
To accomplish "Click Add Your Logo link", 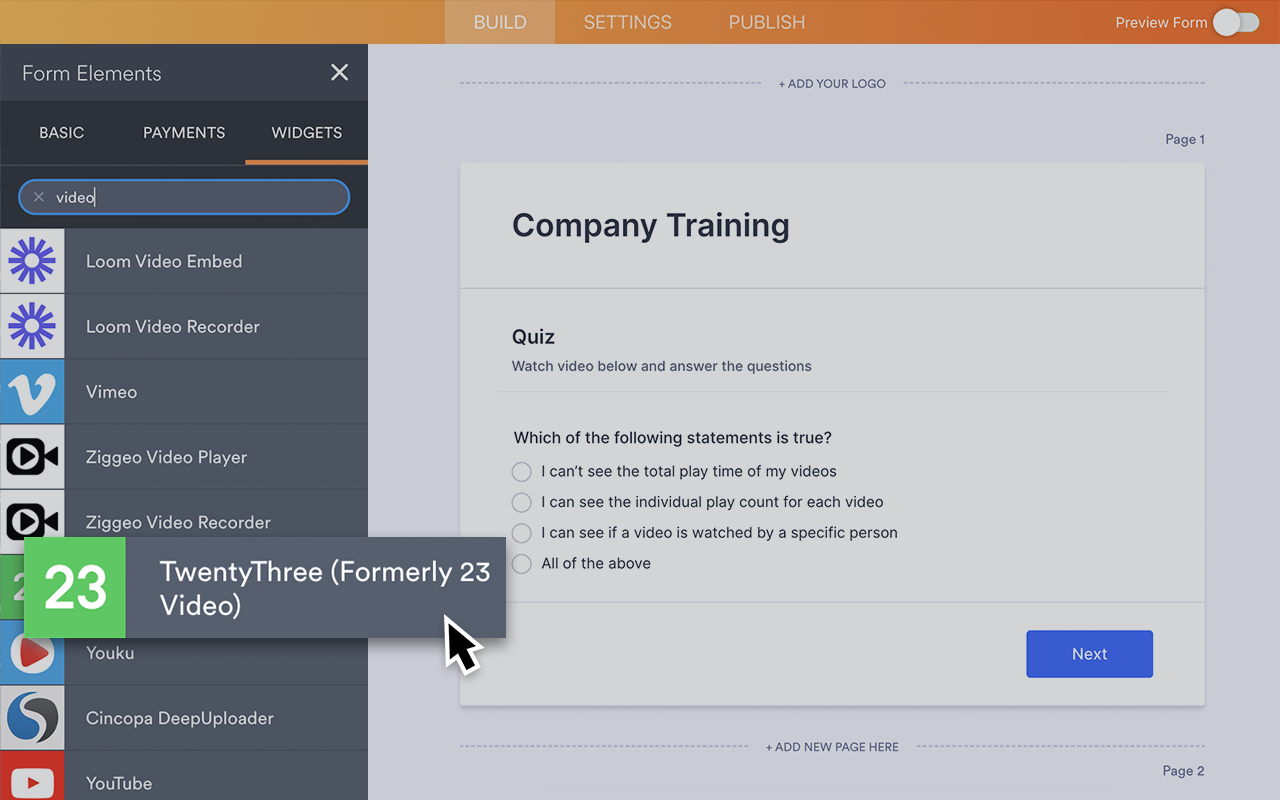I will 832,84.
